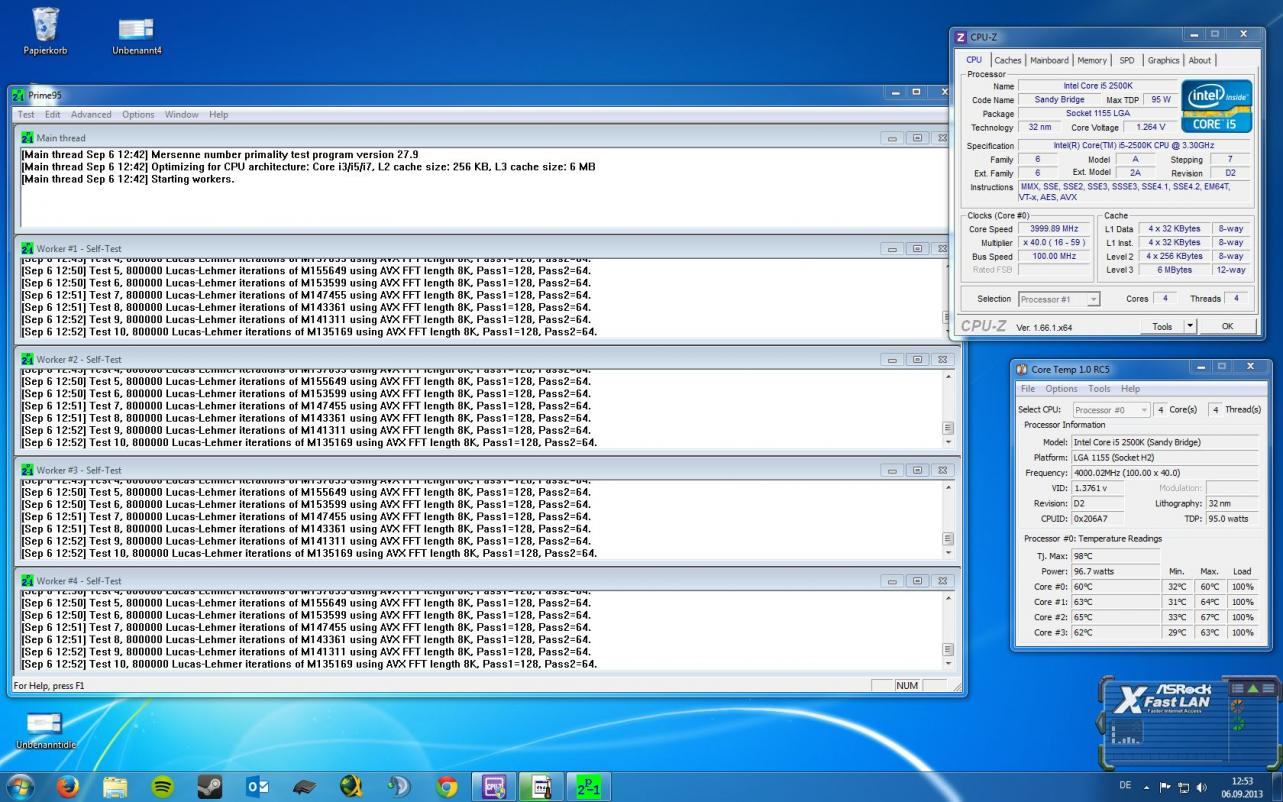Screen dimensions: 1283x802
Task: Switch to the Caches tab in CPU-Z
Action: (x=1007, y=60)
